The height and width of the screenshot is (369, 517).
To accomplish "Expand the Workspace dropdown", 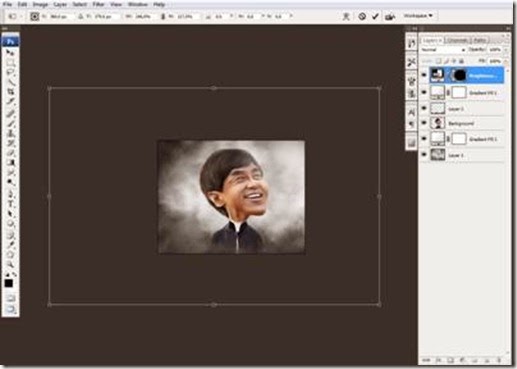I will (418, 16).
